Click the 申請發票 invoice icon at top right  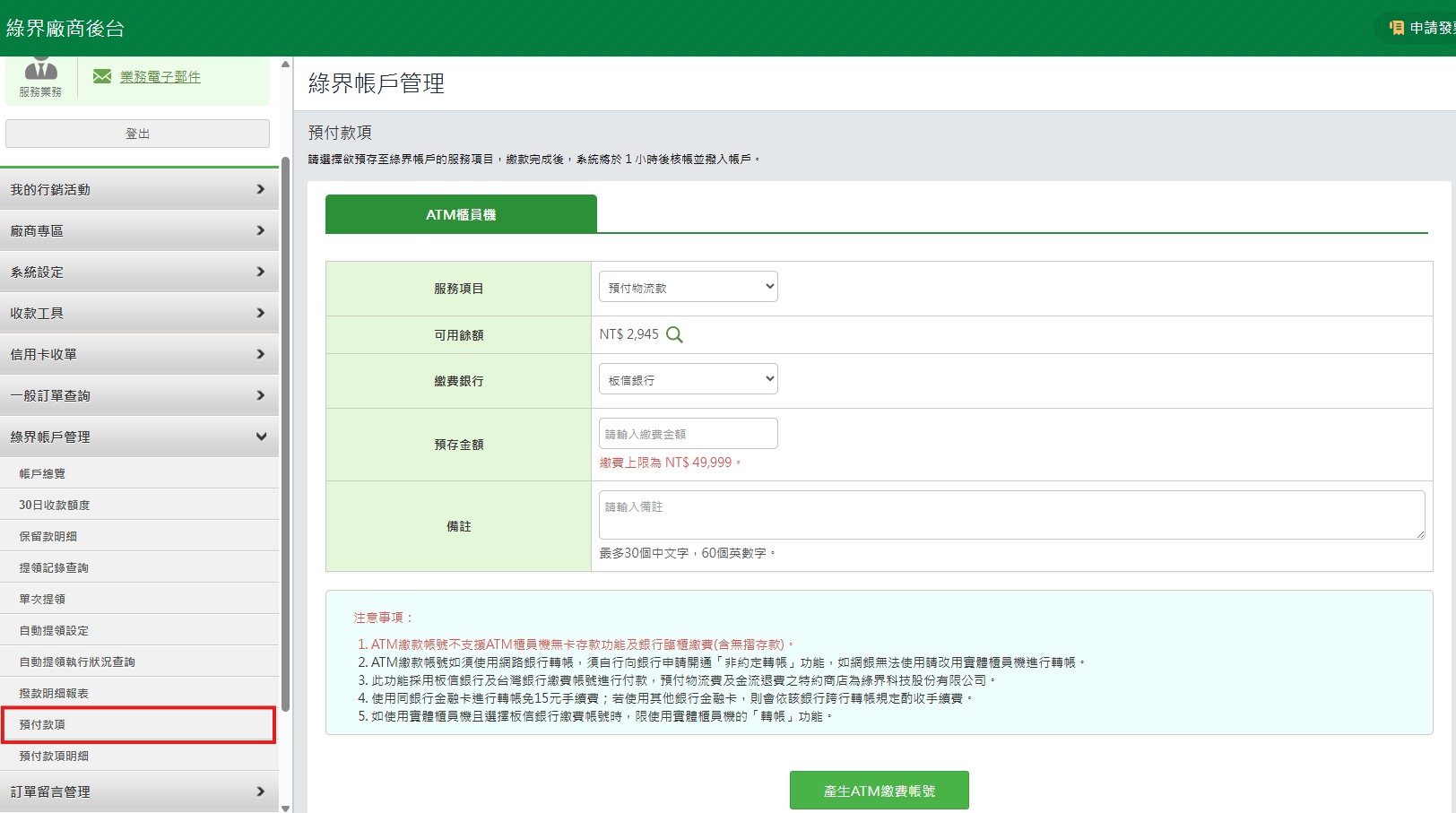1396,28
